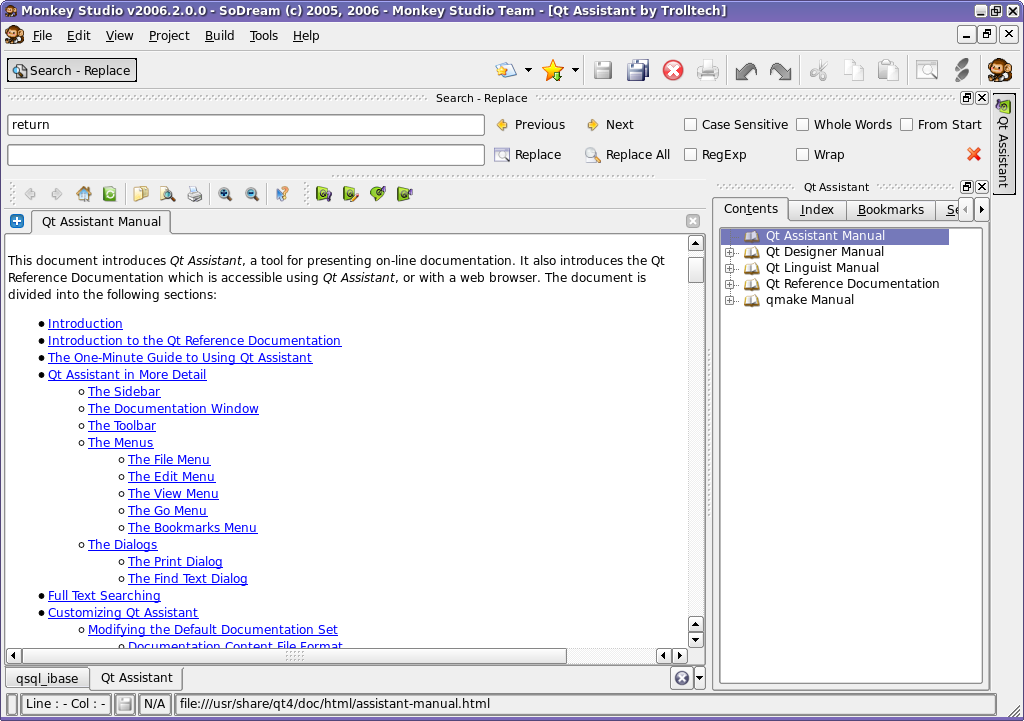This screenshot has height=721, width=1024.
Task: Click the horizontal scrollbar of the document
Action: (294, 656)
